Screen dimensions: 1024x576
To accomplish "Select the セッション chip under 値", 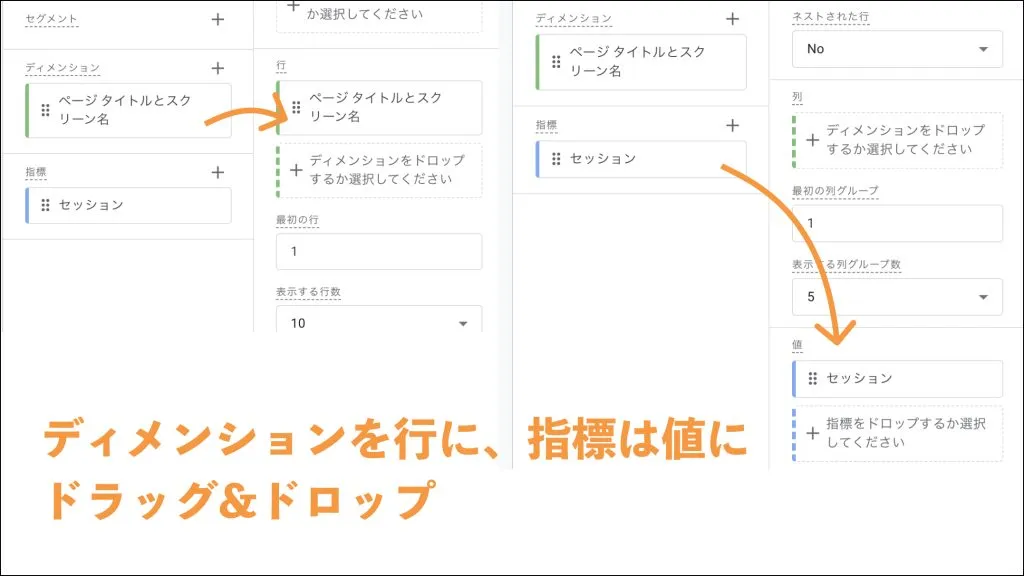I will 897,379.
